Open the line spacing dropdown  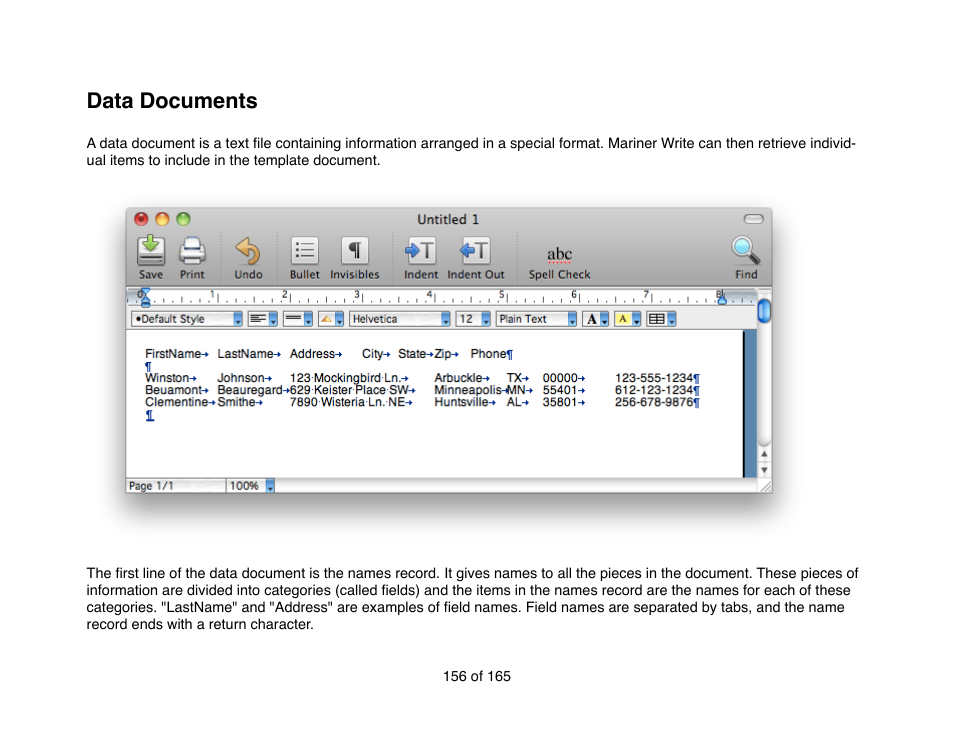[298, 319]
